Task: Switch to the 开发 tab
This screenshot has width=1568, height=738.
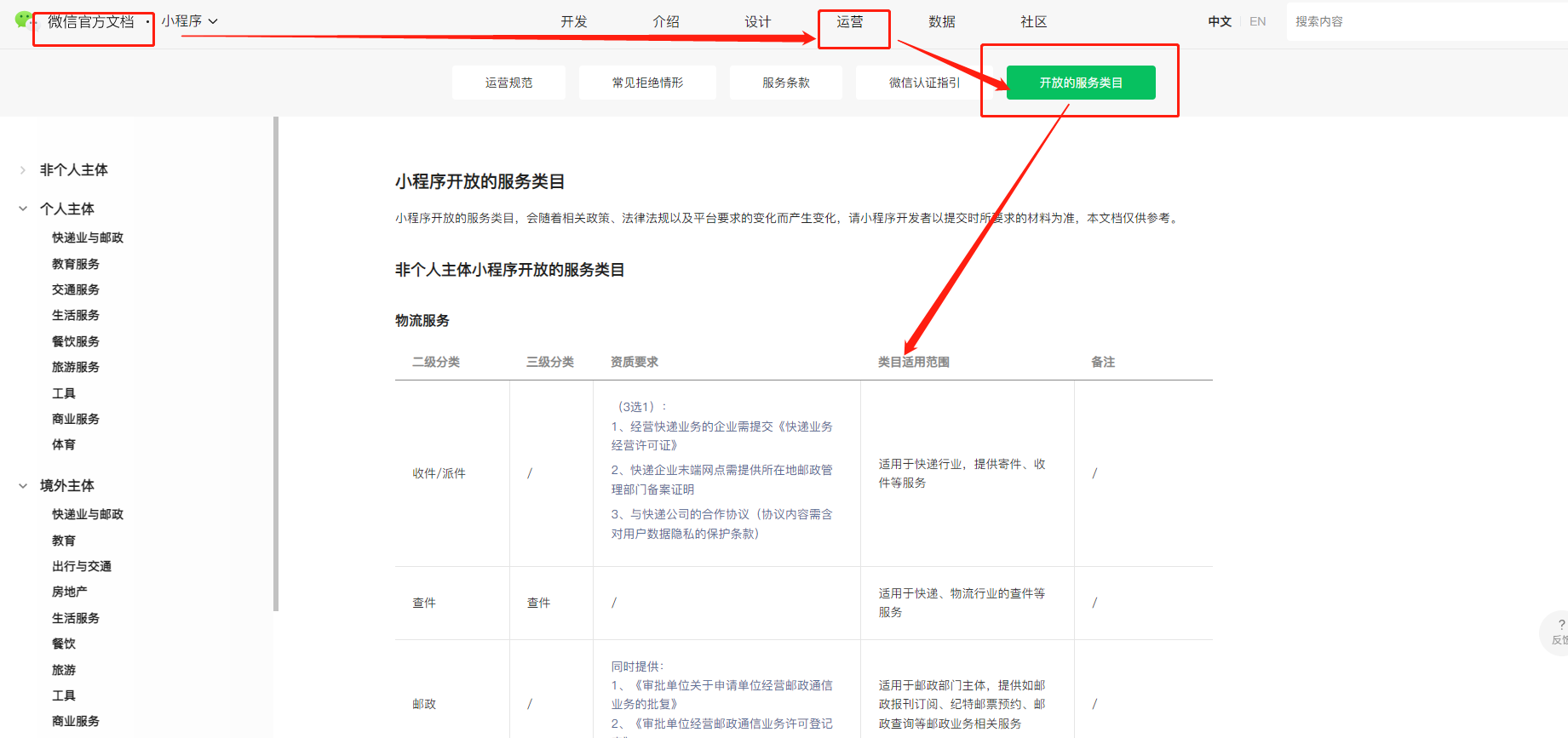Action: tap(574, 21)
